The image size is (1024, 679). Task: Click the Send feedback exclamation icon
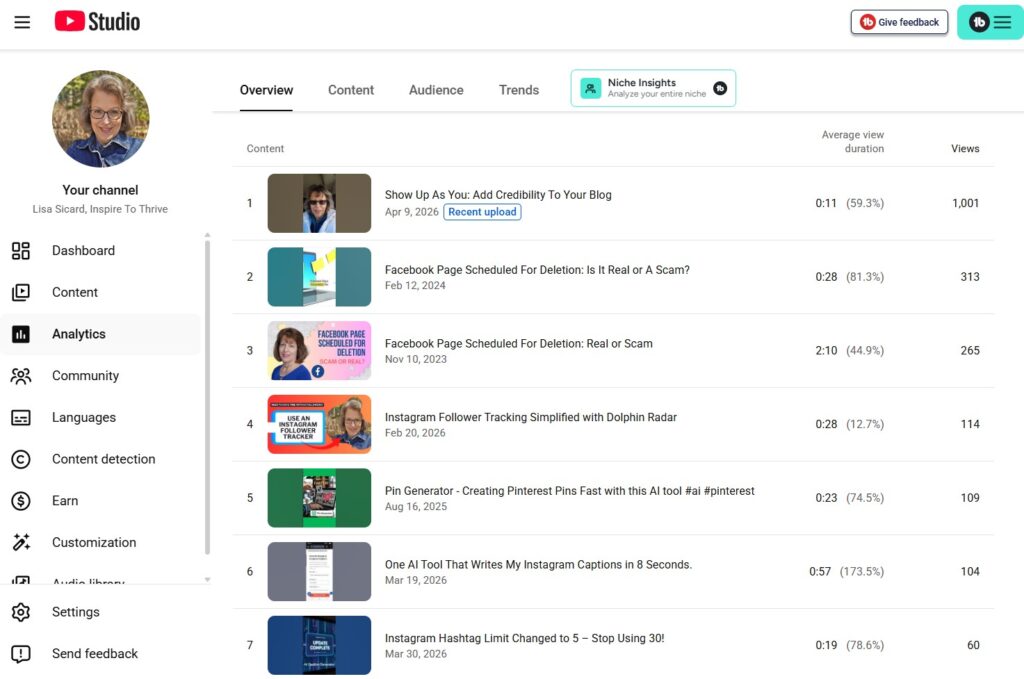[x=21, y=654]
